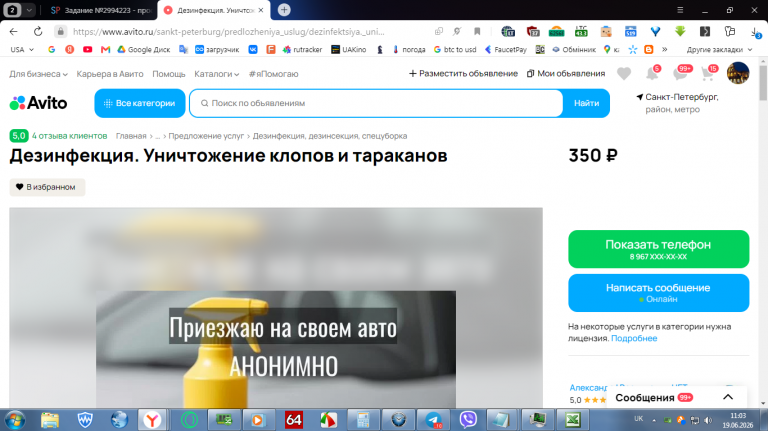Expand the Другие закладки folder
768x431 pixels.
click(719, 49)
